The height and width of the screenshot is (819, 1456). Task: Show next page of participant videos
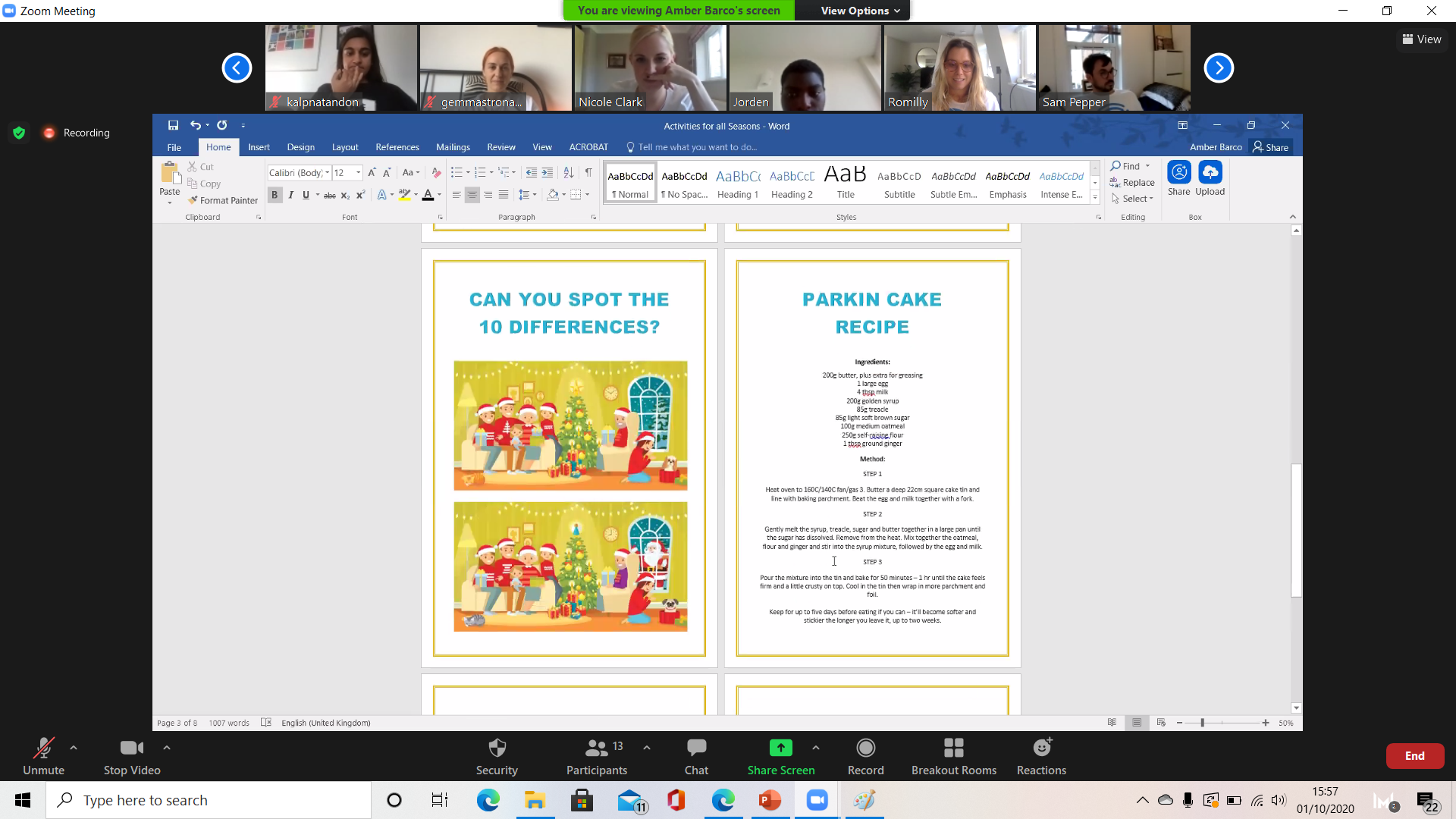click(x=1219, y=68)
